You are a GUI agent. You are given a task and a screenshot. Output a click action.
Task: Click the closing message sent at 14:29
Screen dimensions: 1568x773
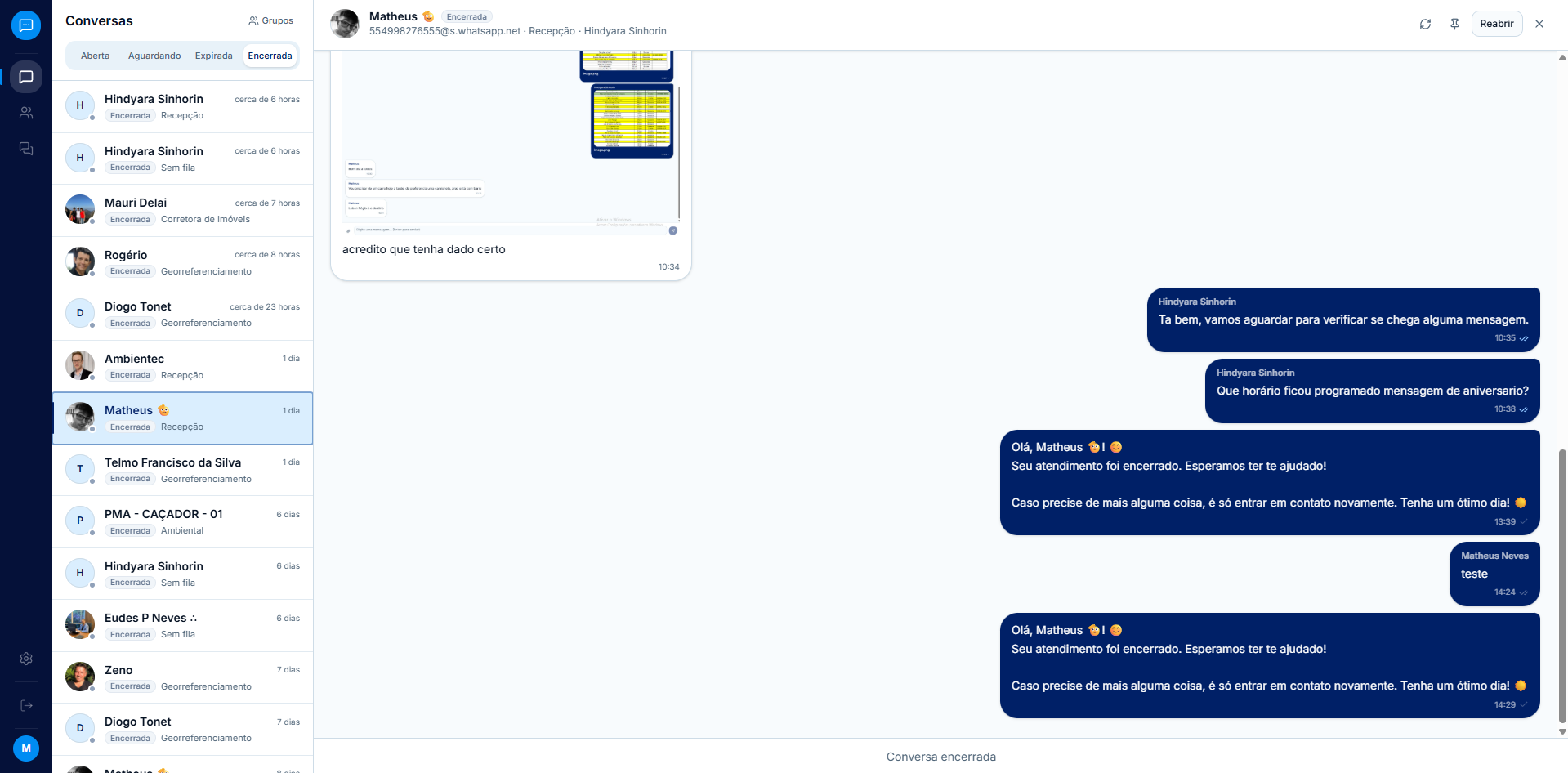click(x=1270, y=665)
